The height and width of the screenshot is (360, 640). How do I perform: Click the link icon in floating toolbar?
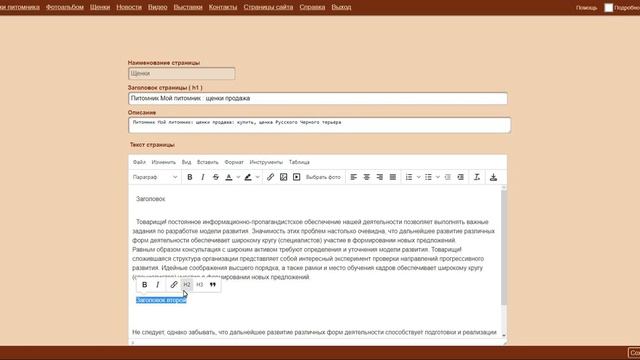174,284
